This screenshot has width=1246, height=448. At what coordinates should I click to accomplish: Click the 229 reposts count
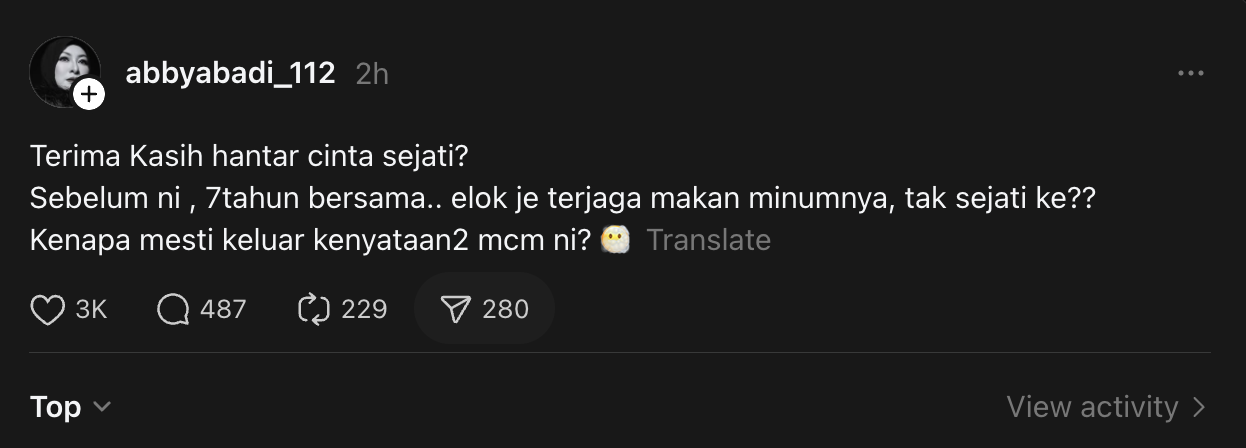[x=364, y=310]
